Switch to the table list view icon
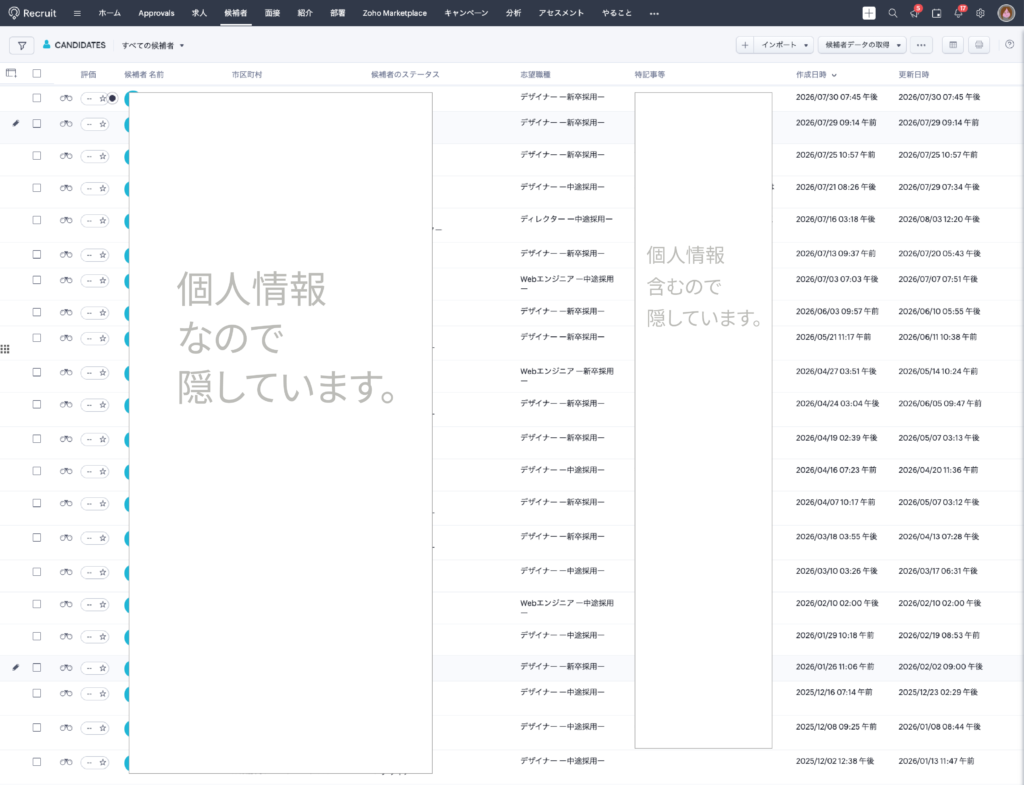 pyautogui.click(x=953, y=45)
